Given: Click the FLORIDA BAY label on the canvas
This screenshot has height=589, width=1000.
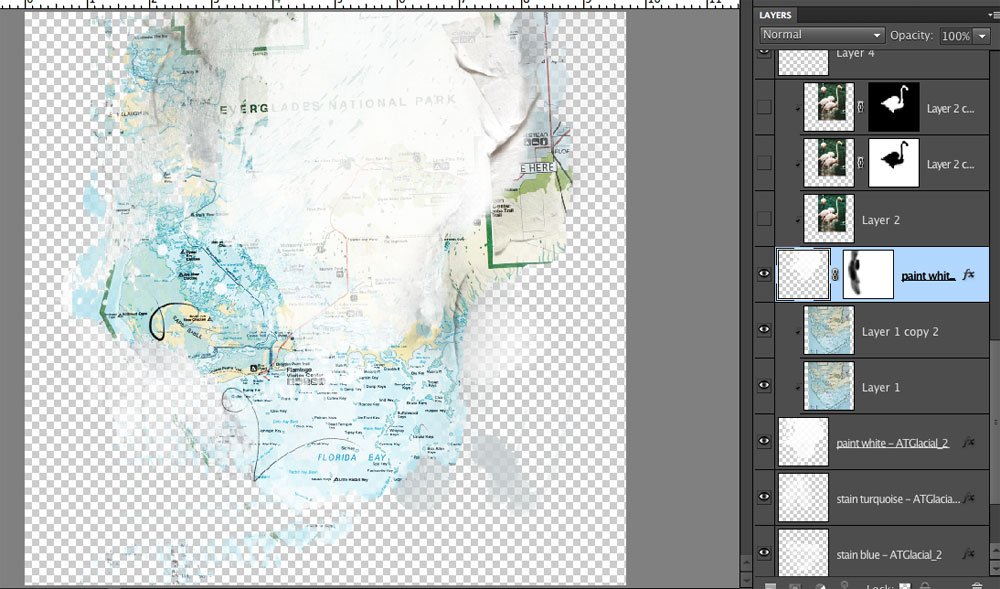Looking at the screenshot, I should (351, 458).
